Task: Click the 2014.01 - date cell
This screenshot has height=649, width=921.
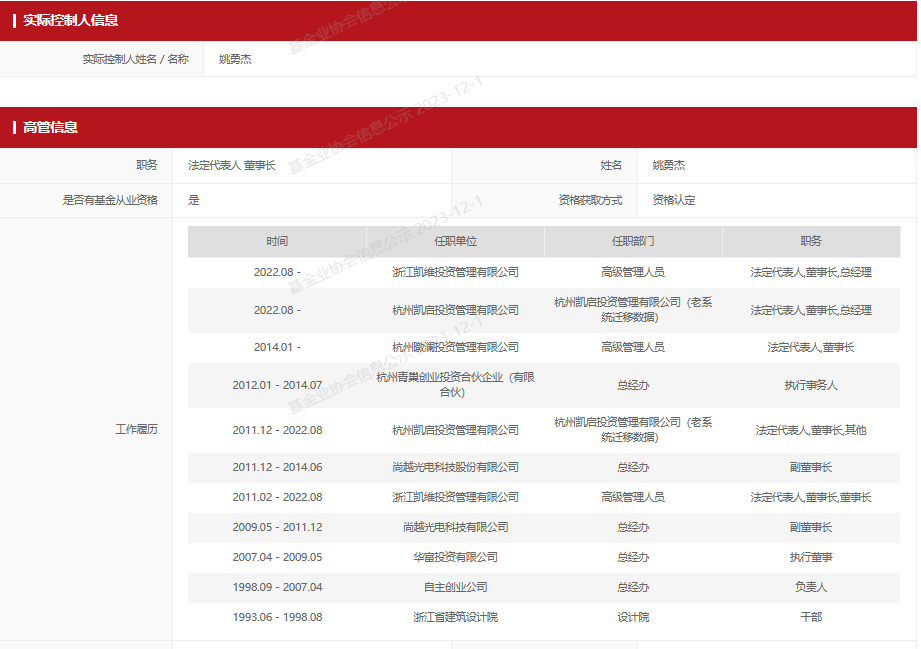Action: tap(277, 348)
